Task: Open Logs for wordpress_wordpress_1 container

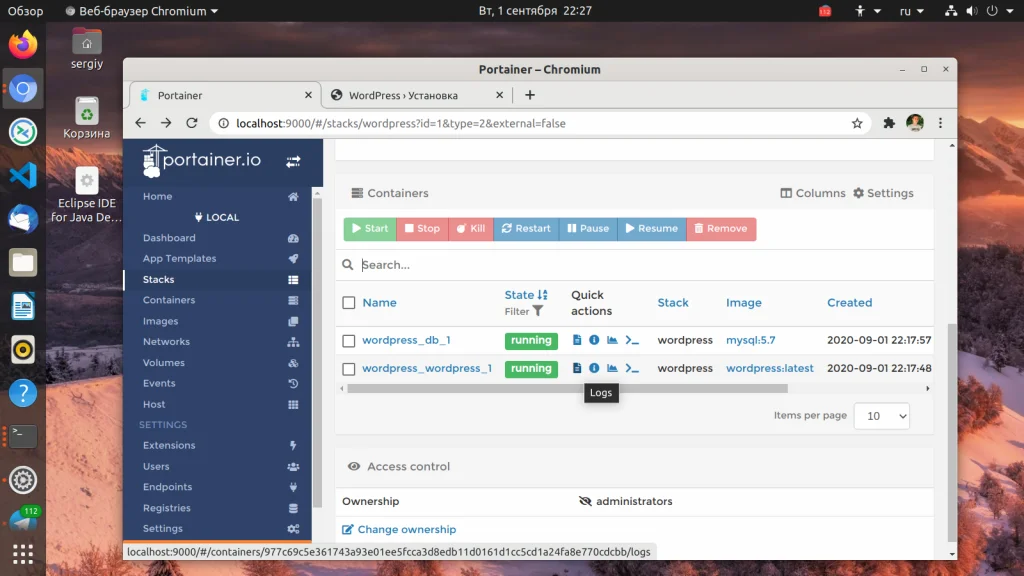Action: (x=577, y=368)
